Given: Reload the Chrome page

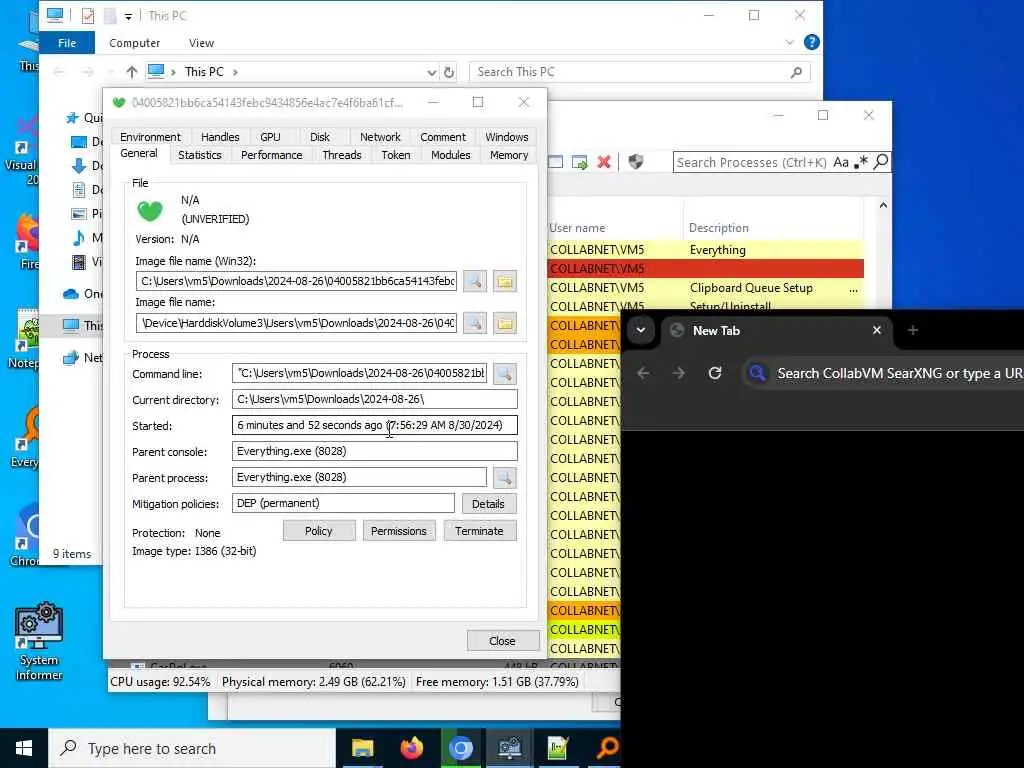Looking at the screenshot, I should [x=715, y=373].
